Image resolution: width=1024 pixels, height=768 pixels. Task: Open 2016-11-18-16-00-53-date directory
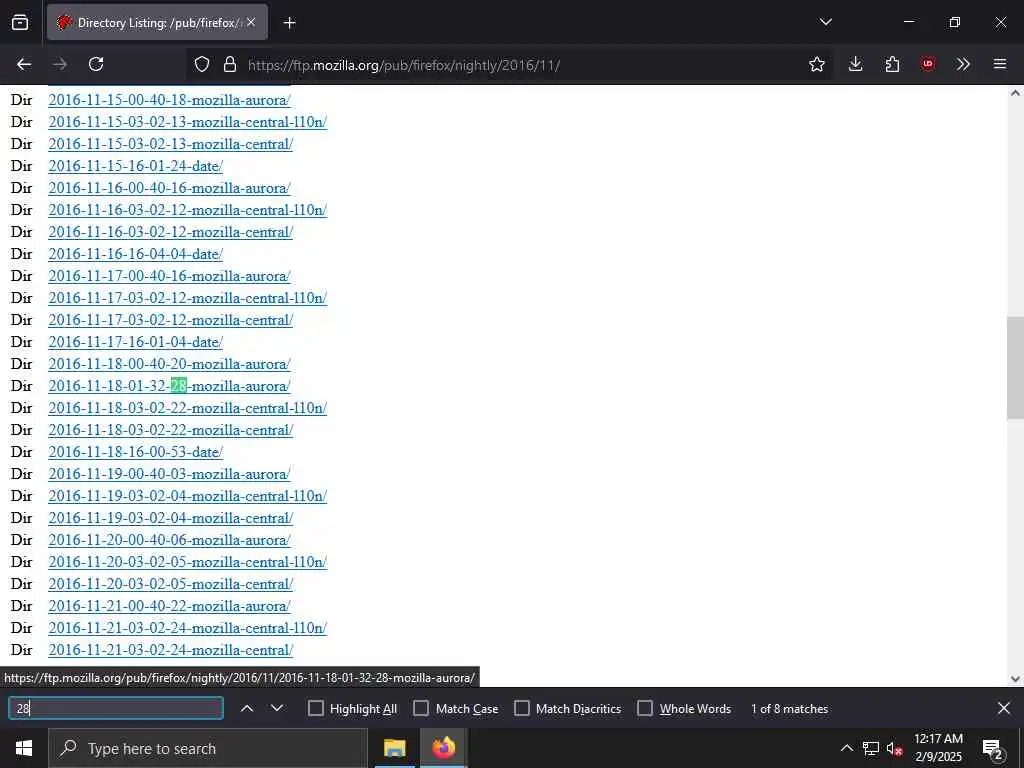[x=135, y=452]
